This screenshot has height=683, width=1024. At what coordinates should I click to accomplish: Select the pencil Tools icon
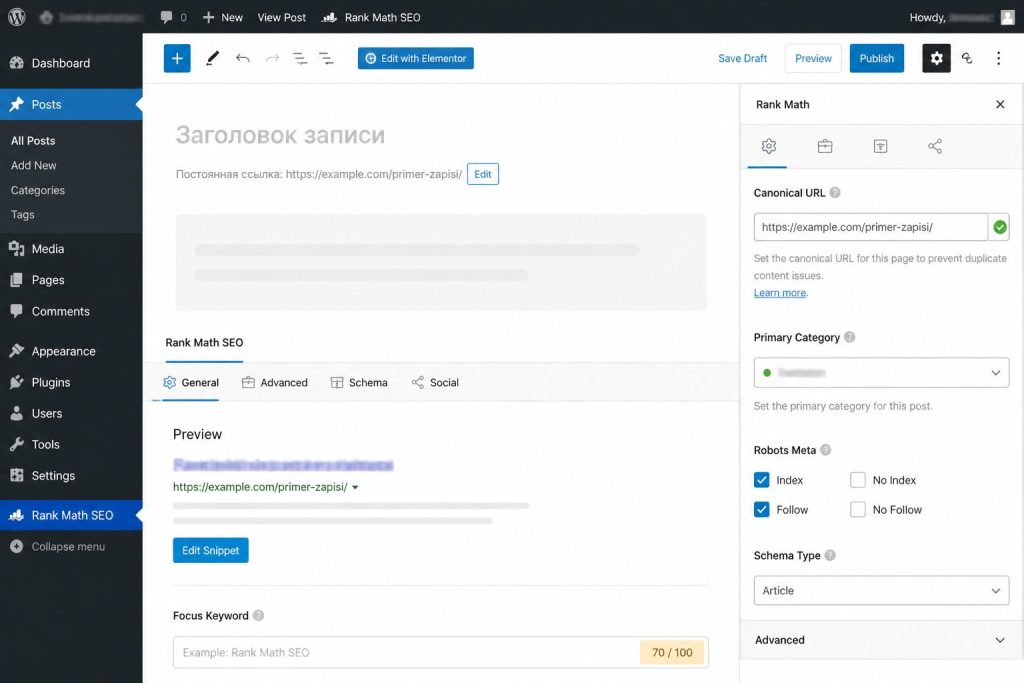[212, 58]
